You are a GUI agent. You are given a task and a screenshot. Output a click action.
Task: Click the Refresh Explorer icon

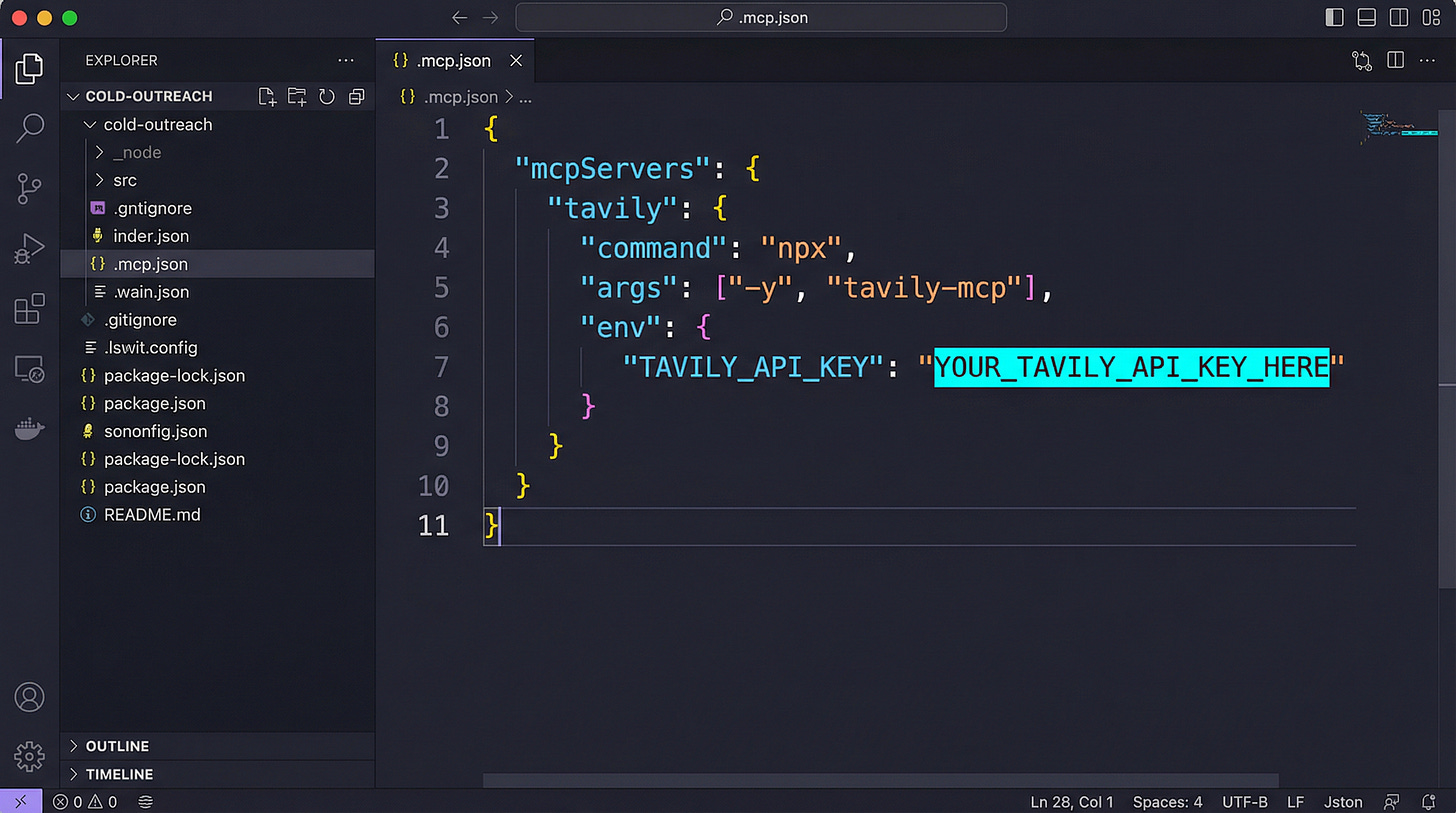point(327,96)
